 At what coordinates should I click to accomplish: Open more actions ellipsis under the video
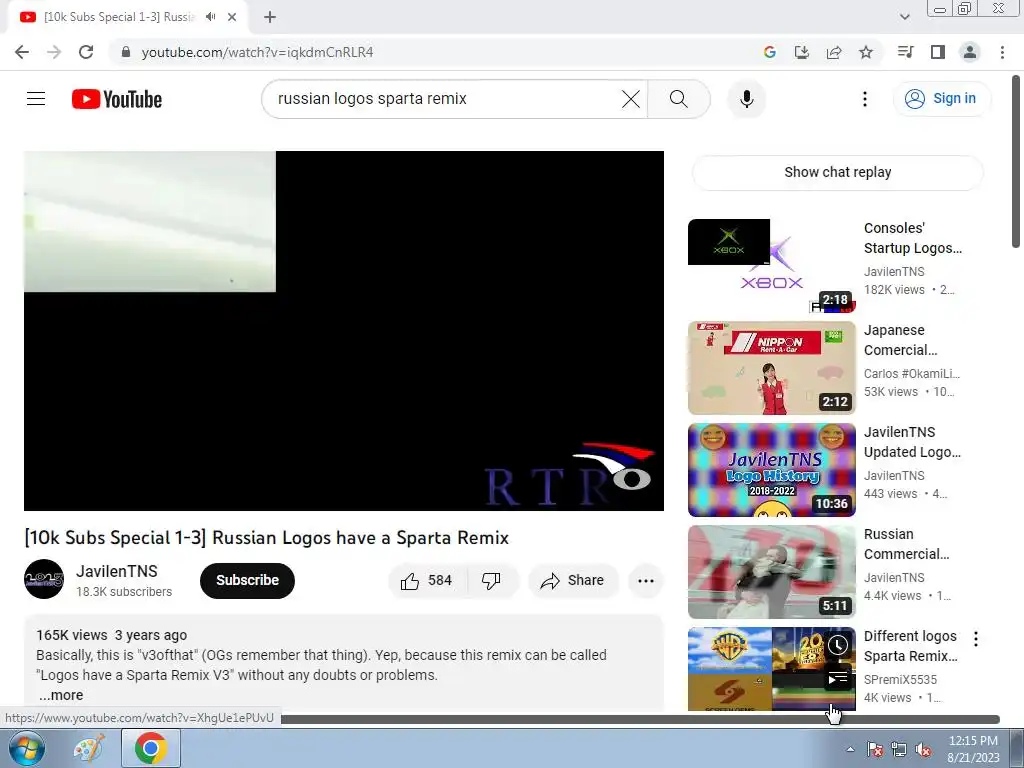point(646,580)
